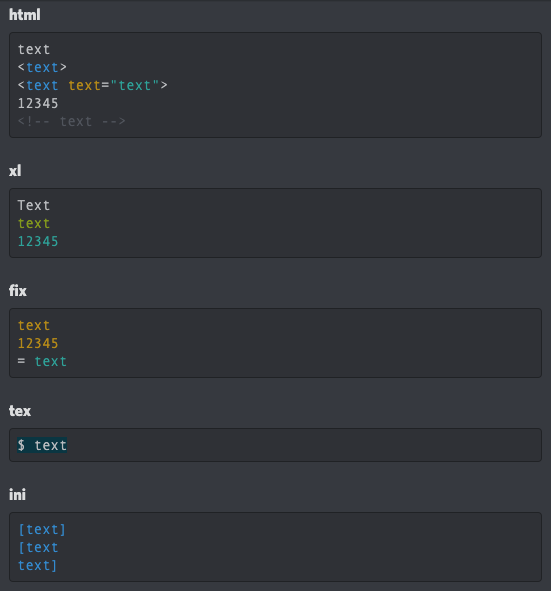
Task: Click the "html" heading
Action: point(24,15)
